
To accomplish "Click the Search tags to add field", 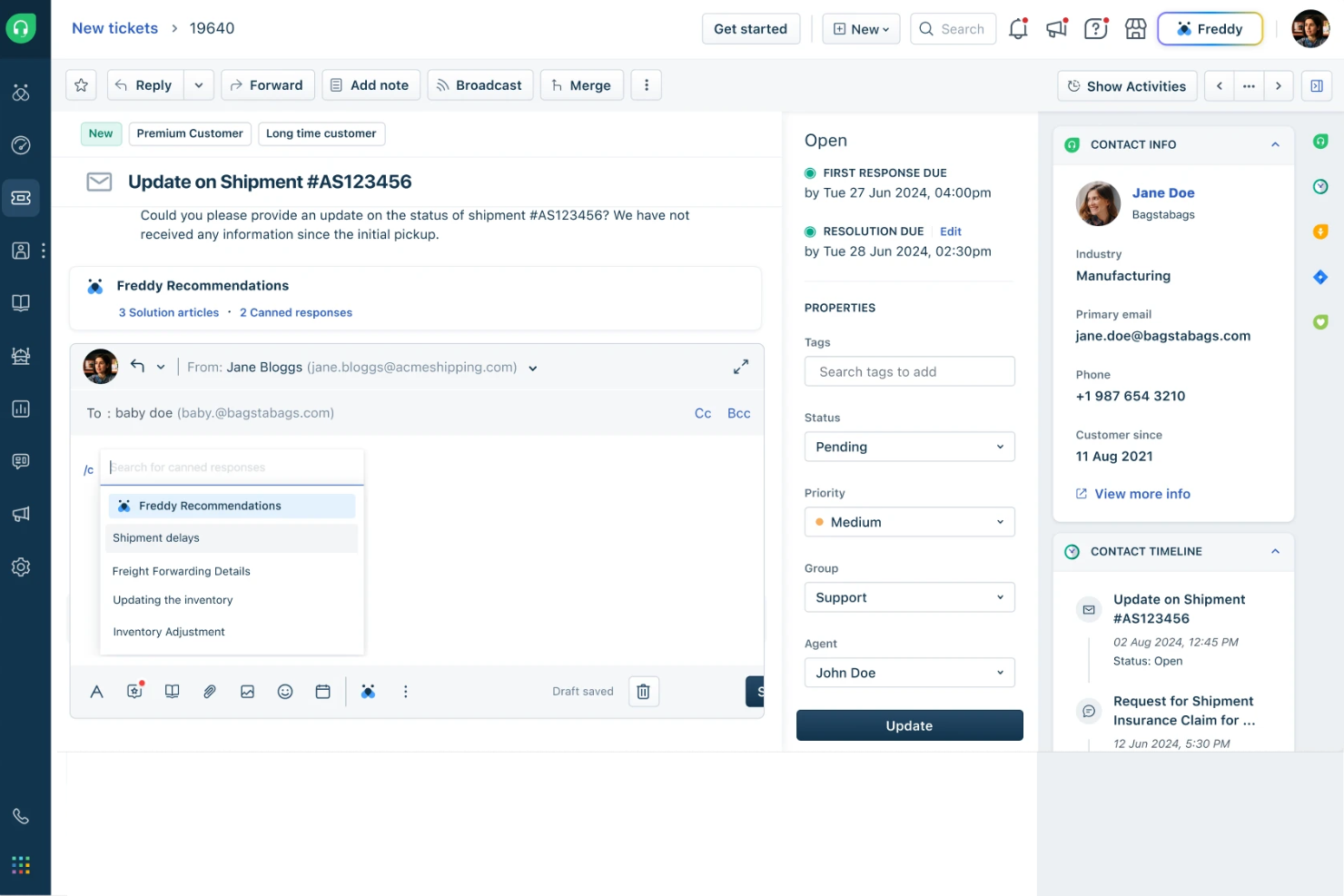I will pos(909,371).
